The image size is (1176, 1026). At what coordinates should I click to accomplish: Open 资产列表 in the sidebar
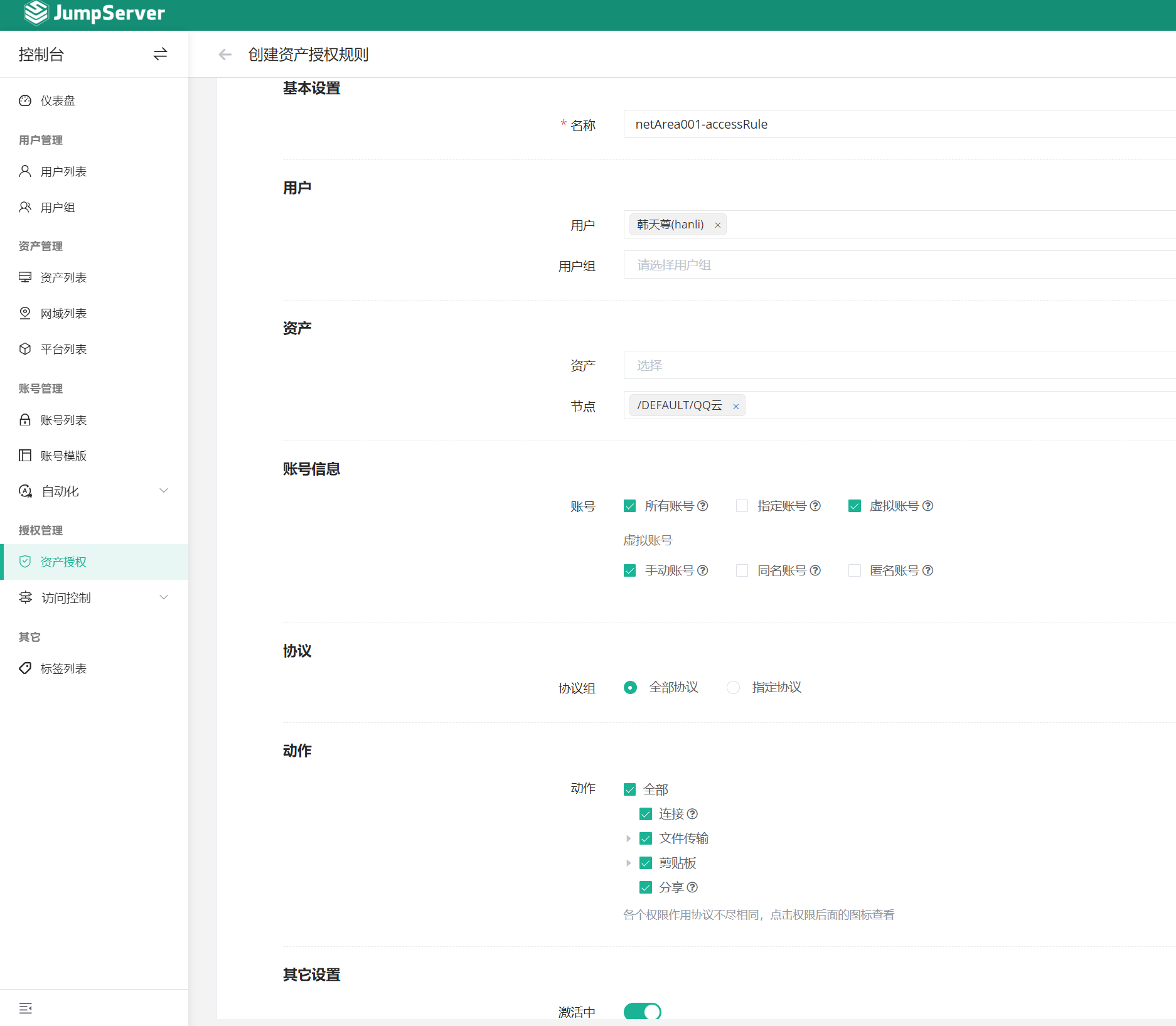(63, 277)
